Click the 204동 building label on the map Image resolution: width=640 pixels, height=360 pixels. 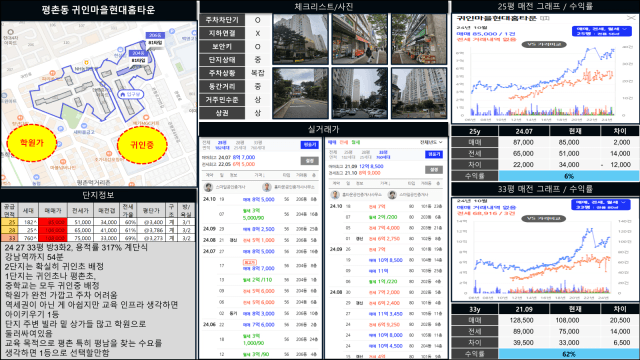138,53
